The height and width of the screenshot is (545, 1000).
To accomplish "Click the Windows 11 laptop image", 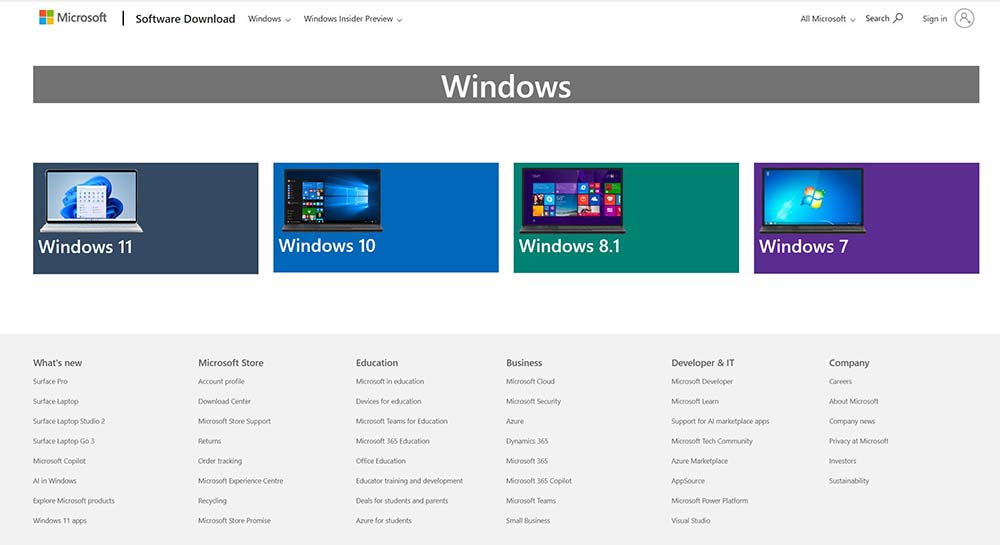I will point(91,201).
